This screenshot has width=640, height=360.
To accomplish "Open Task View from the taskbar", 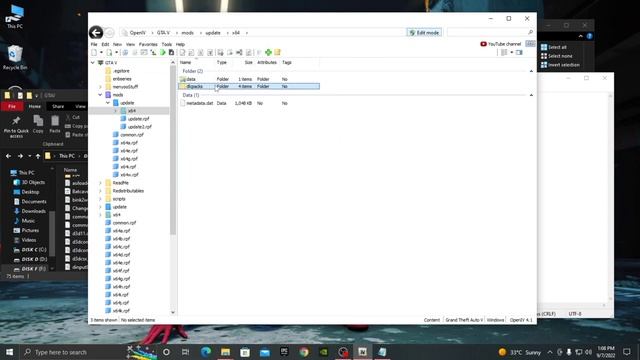I will 185,352.
